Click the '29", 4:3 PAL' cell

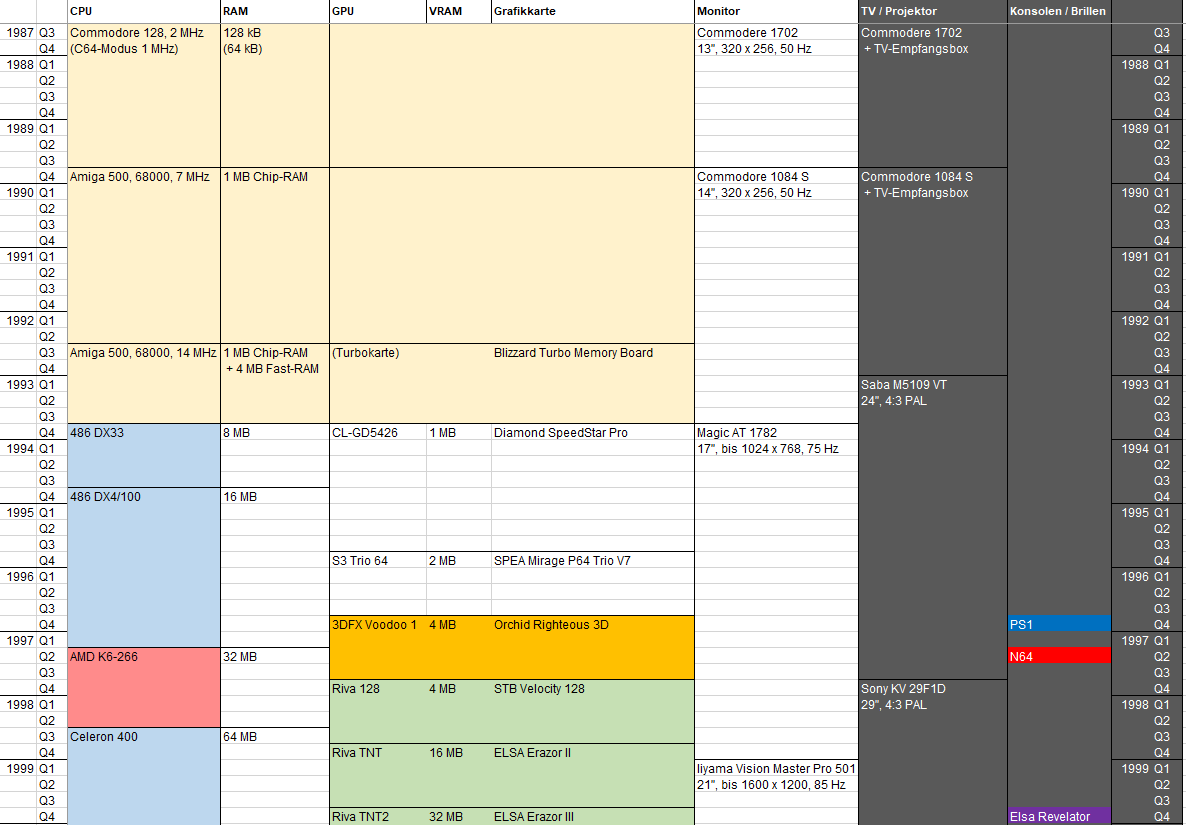tap(933, 704)
